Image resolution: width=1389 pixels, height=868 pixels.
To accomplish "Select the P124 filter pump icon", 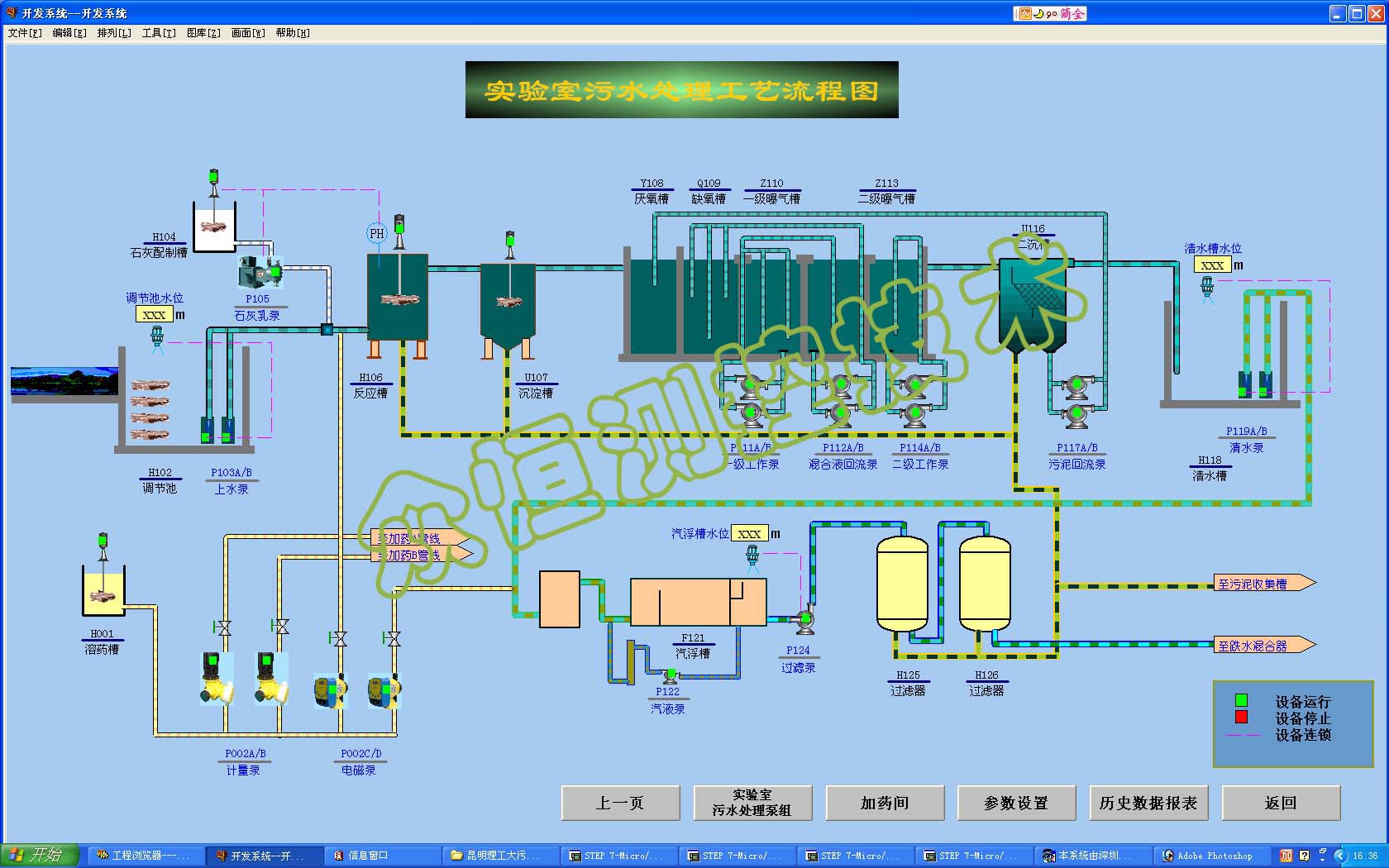I will (803, 619).
